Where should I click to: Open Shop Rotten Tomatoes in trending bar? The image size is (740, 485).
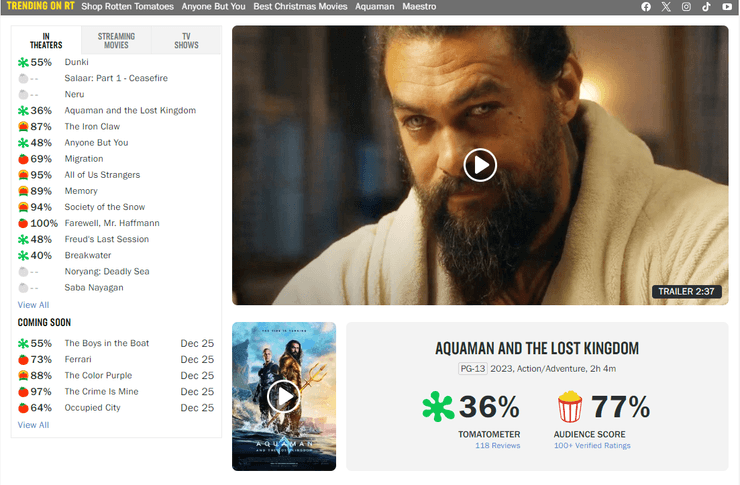(127, 7)
